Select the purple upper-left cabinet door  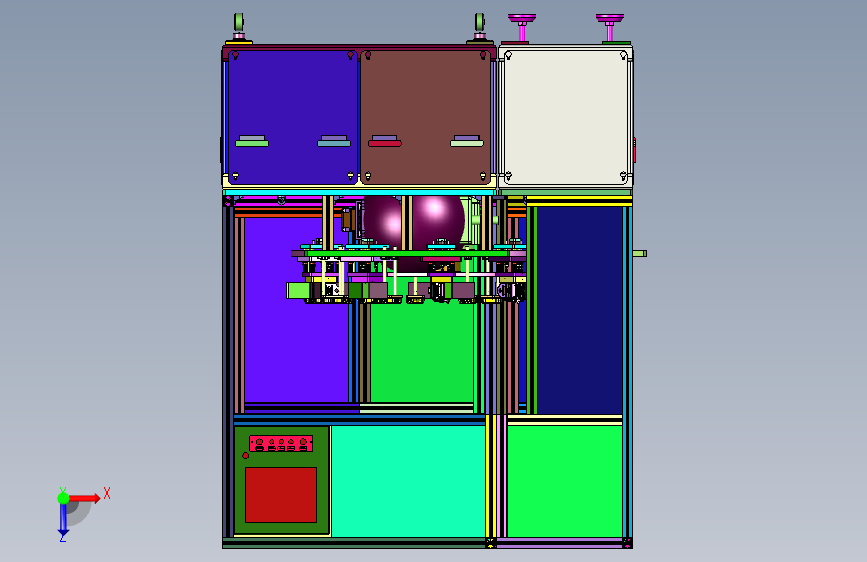pos(293,117)
